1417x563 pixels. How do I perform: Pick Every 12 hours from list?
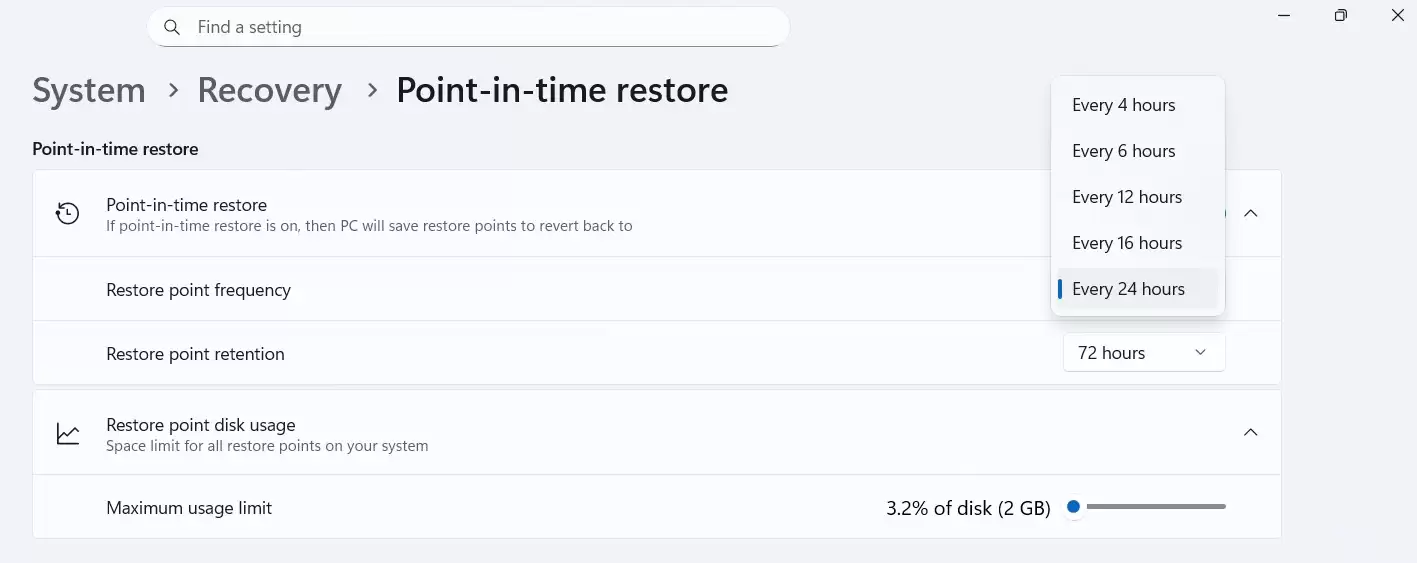(1127, 197)
